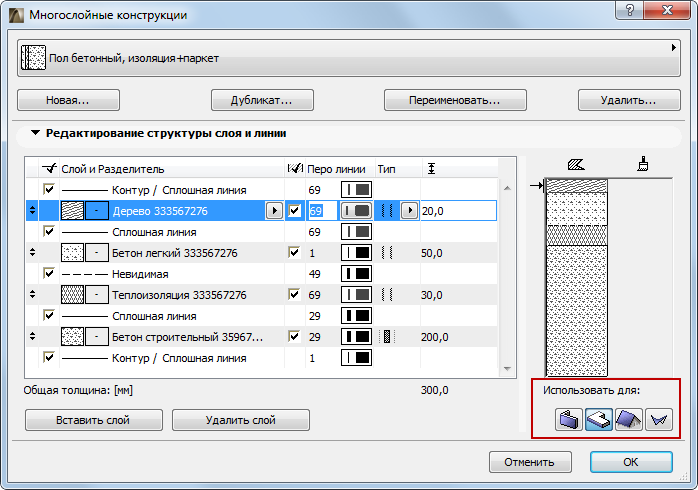Click drag handle of Бетон строительный row
Viewport: 698px width, 490px height.
(32, 336)
